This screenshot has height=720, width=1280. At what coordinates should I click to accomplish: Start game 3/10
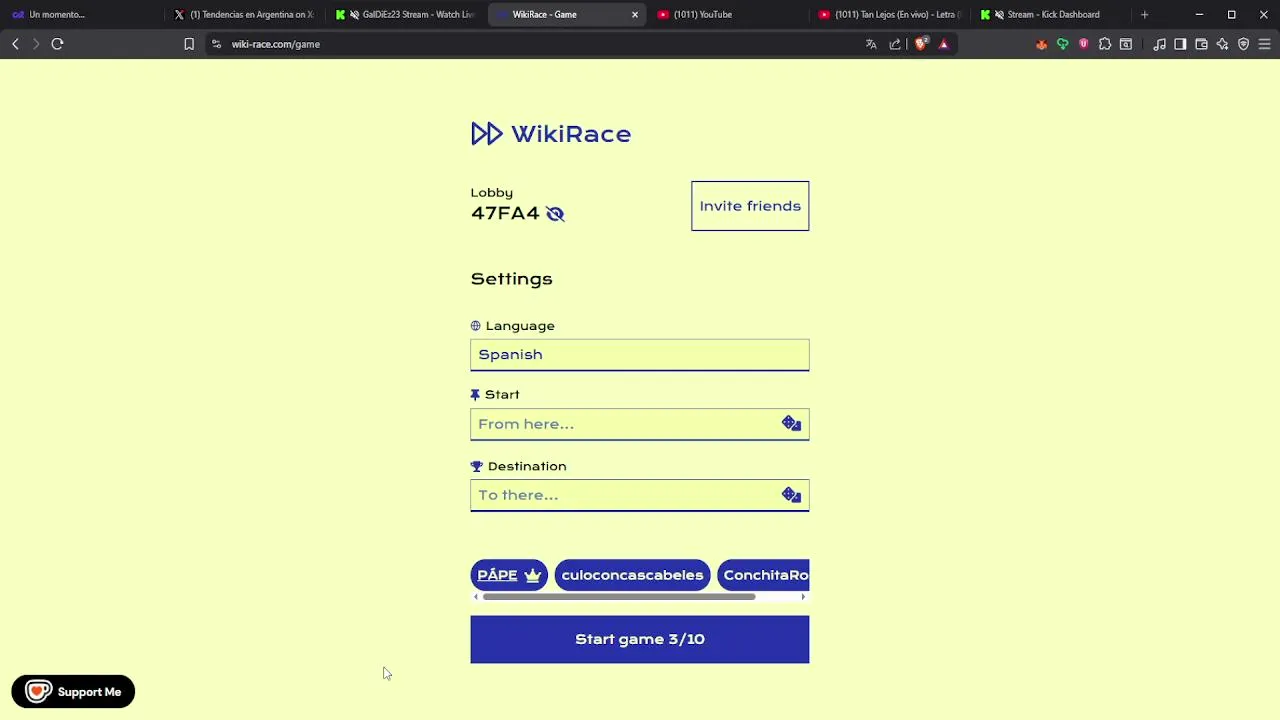click(x=640, y=639)
